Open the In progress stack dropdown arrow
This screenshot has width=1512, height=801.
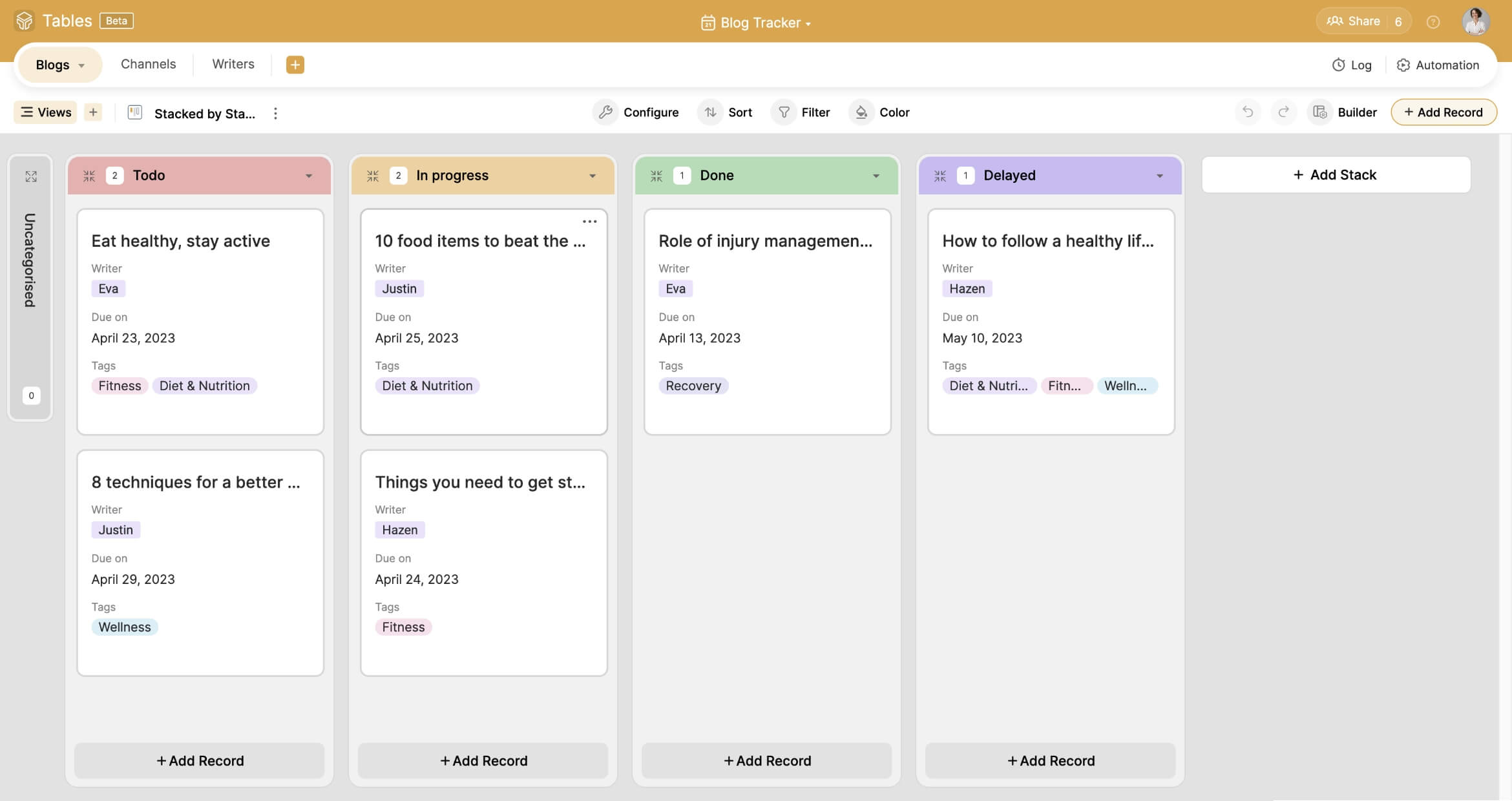pos(592,176)
